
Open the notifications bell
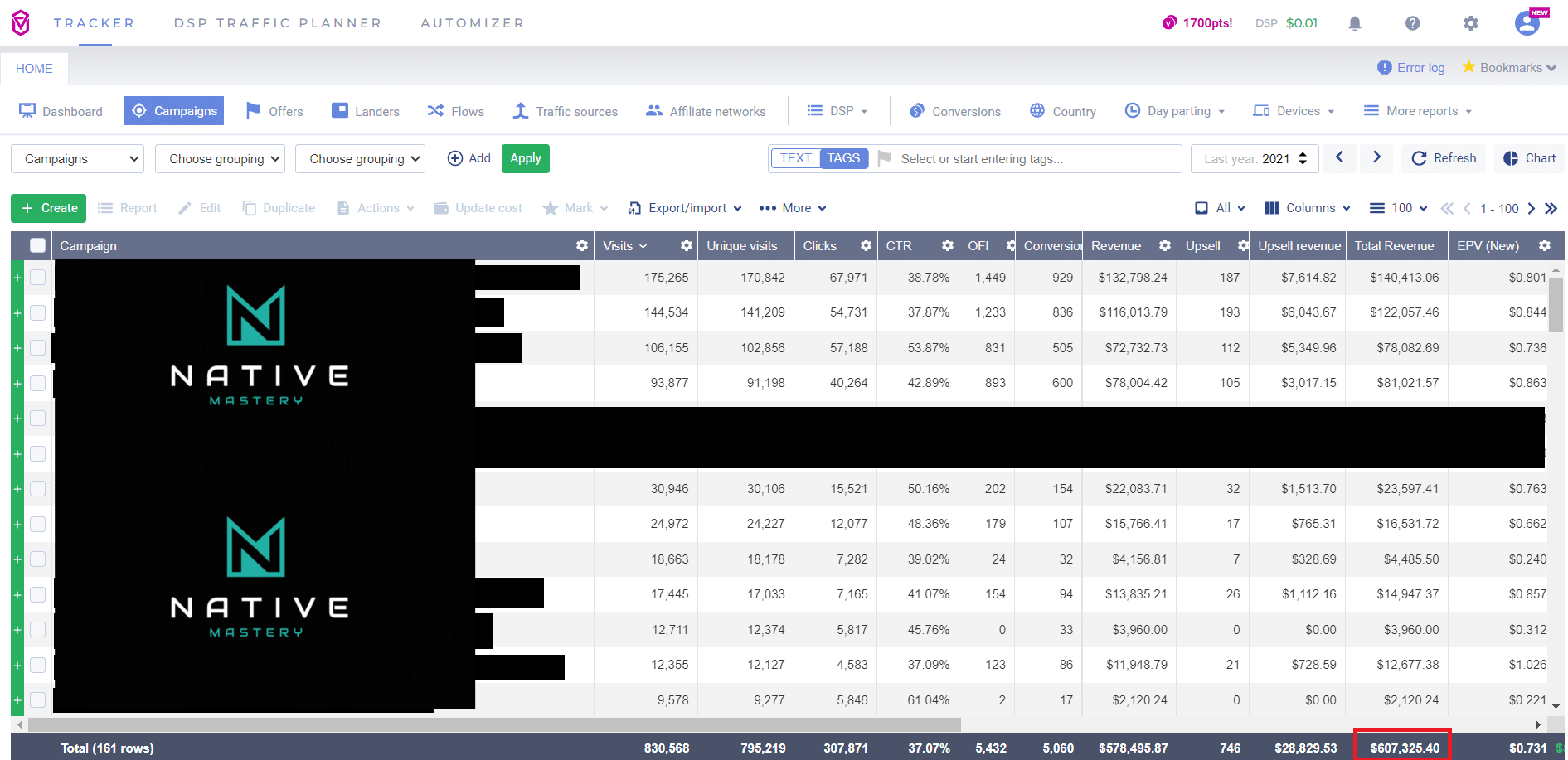(1355, 23)
